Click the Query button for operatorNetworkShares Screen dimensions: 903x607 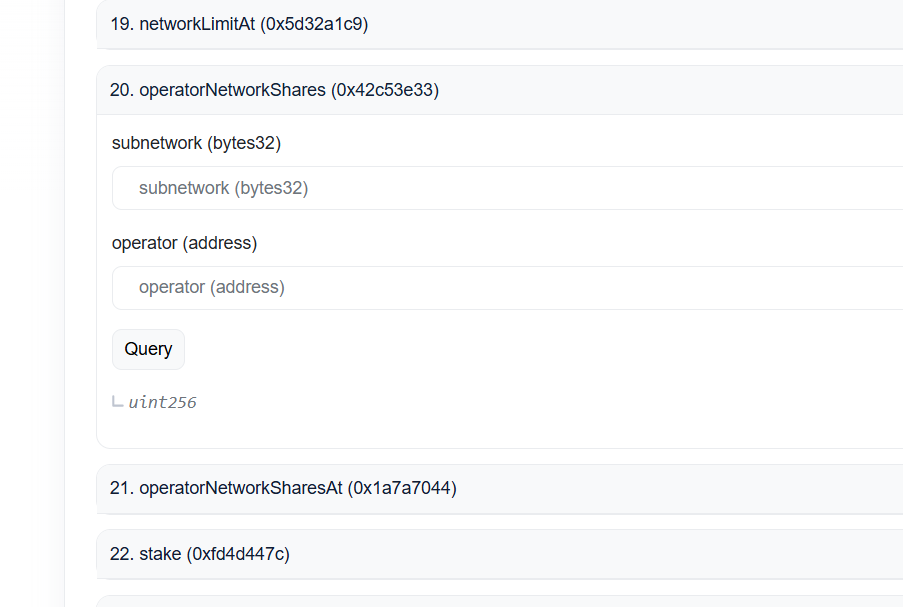tap(147, 348)
